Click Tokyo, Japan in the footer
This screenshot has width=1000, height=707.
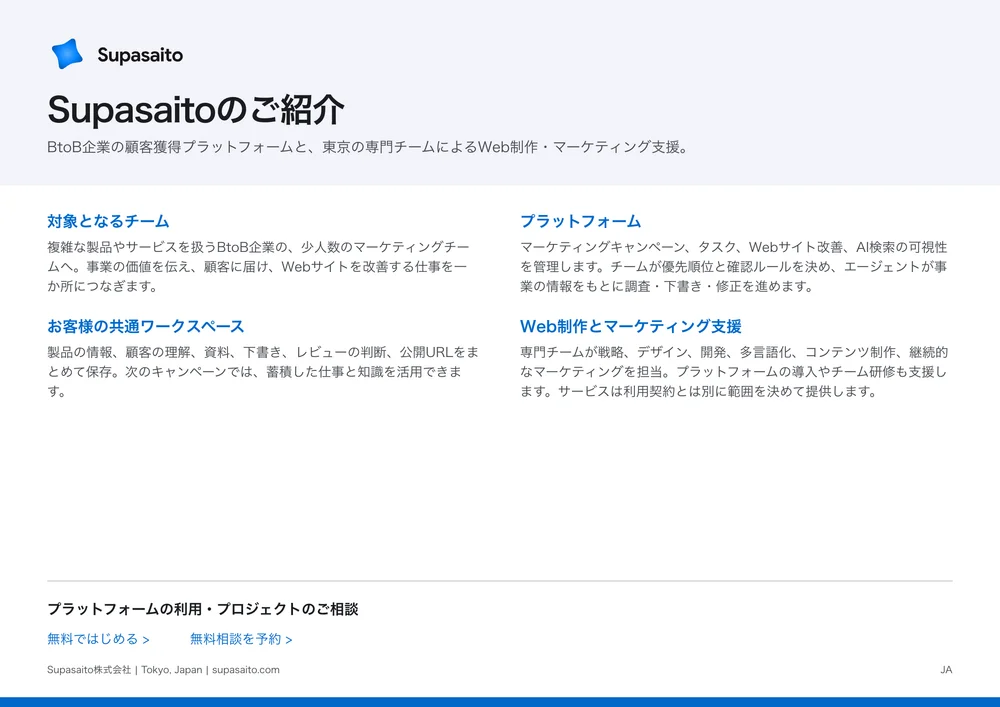click(172, 670)
